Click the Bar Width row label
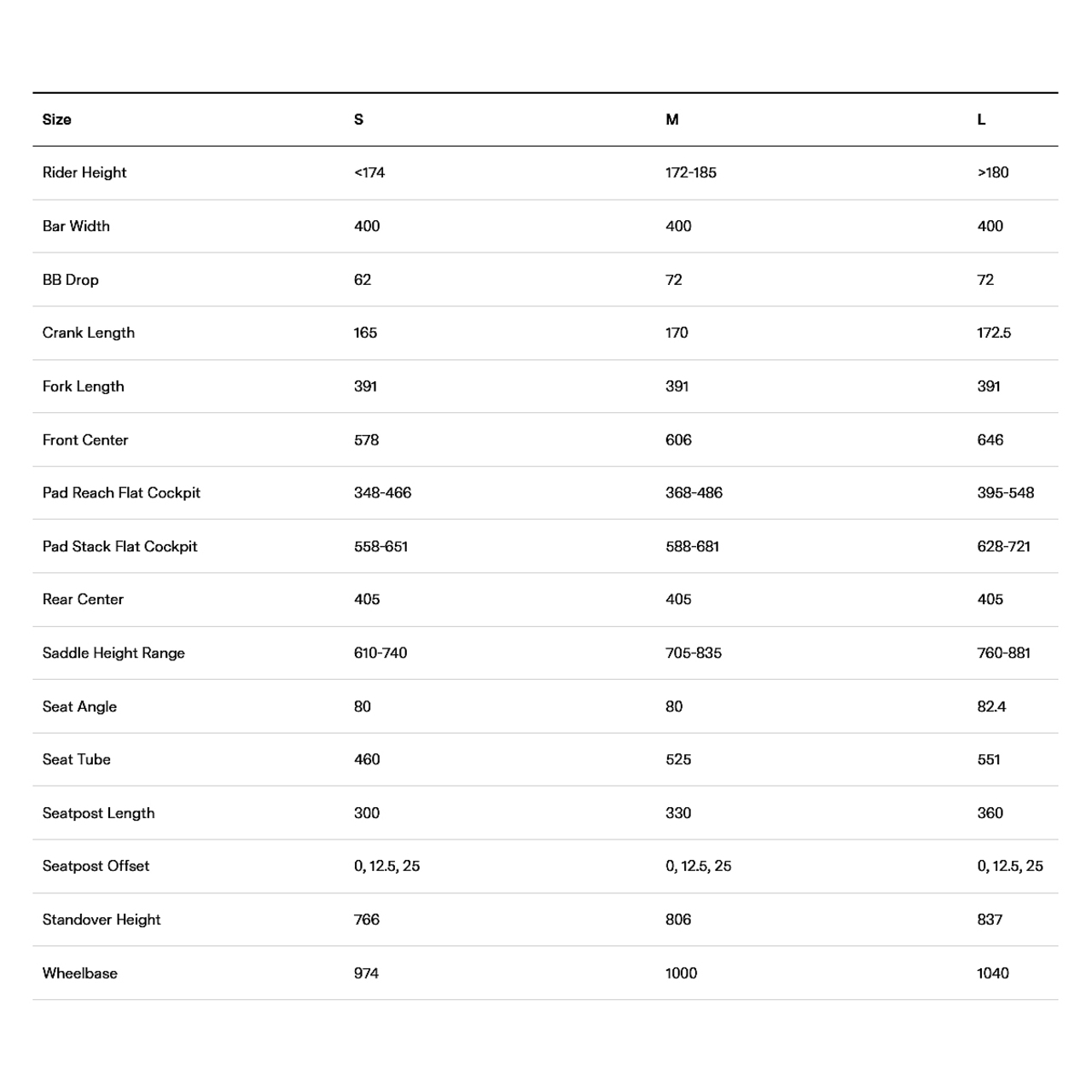 76,226
